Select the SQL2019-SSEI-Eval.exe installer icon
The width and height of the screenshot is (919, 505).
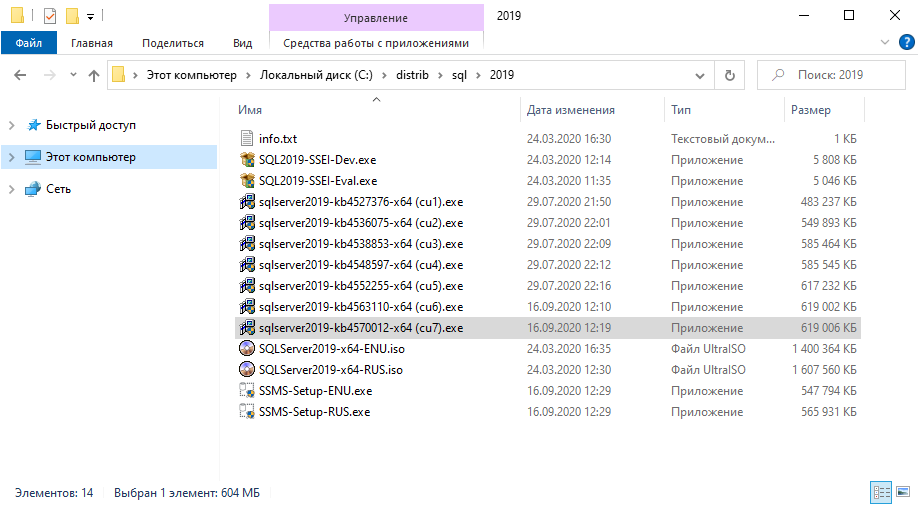click(x=247, y=180)
